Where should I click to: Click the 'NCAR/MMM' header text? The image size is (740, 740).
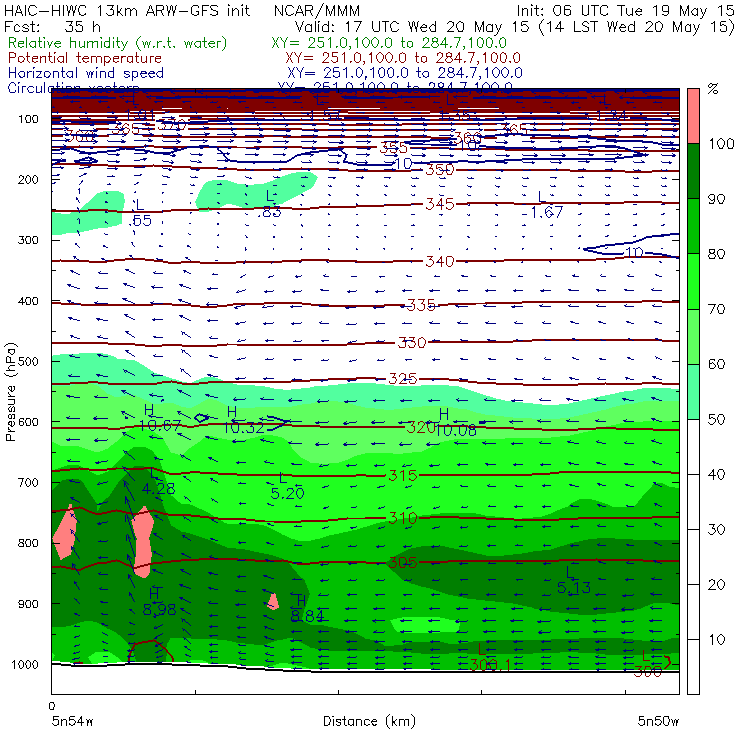point(317,11)
